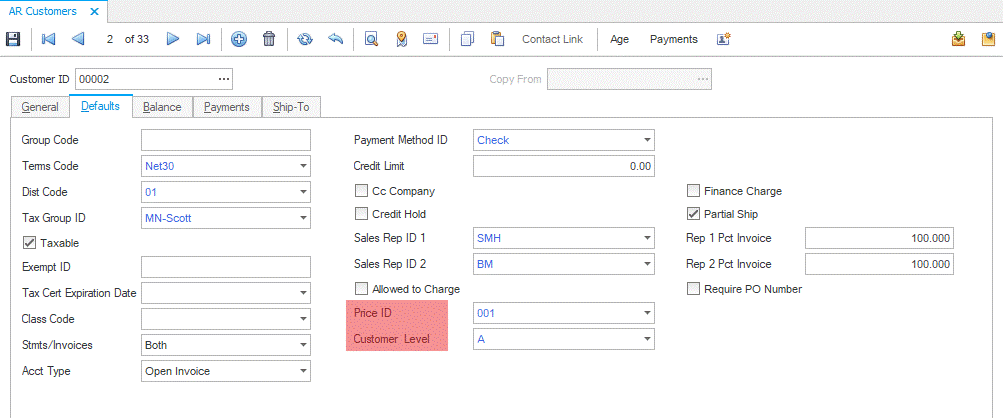The height and width of the screenshot is (418, 1003).
Task: Click the Save disk icon
Action: [x=13, y=39]
